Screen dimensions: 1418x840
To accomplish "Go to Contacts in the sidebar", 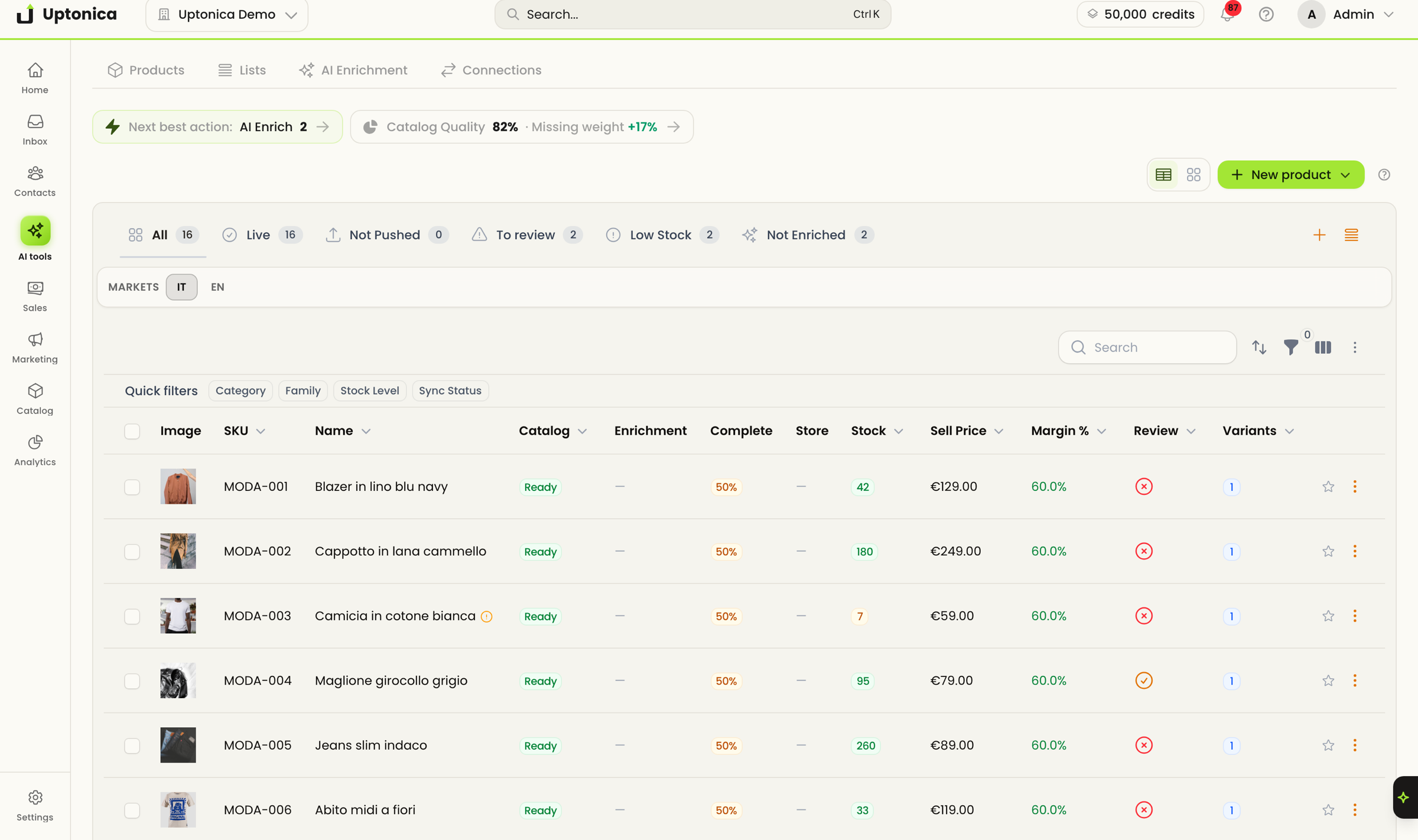I will 35,181.
